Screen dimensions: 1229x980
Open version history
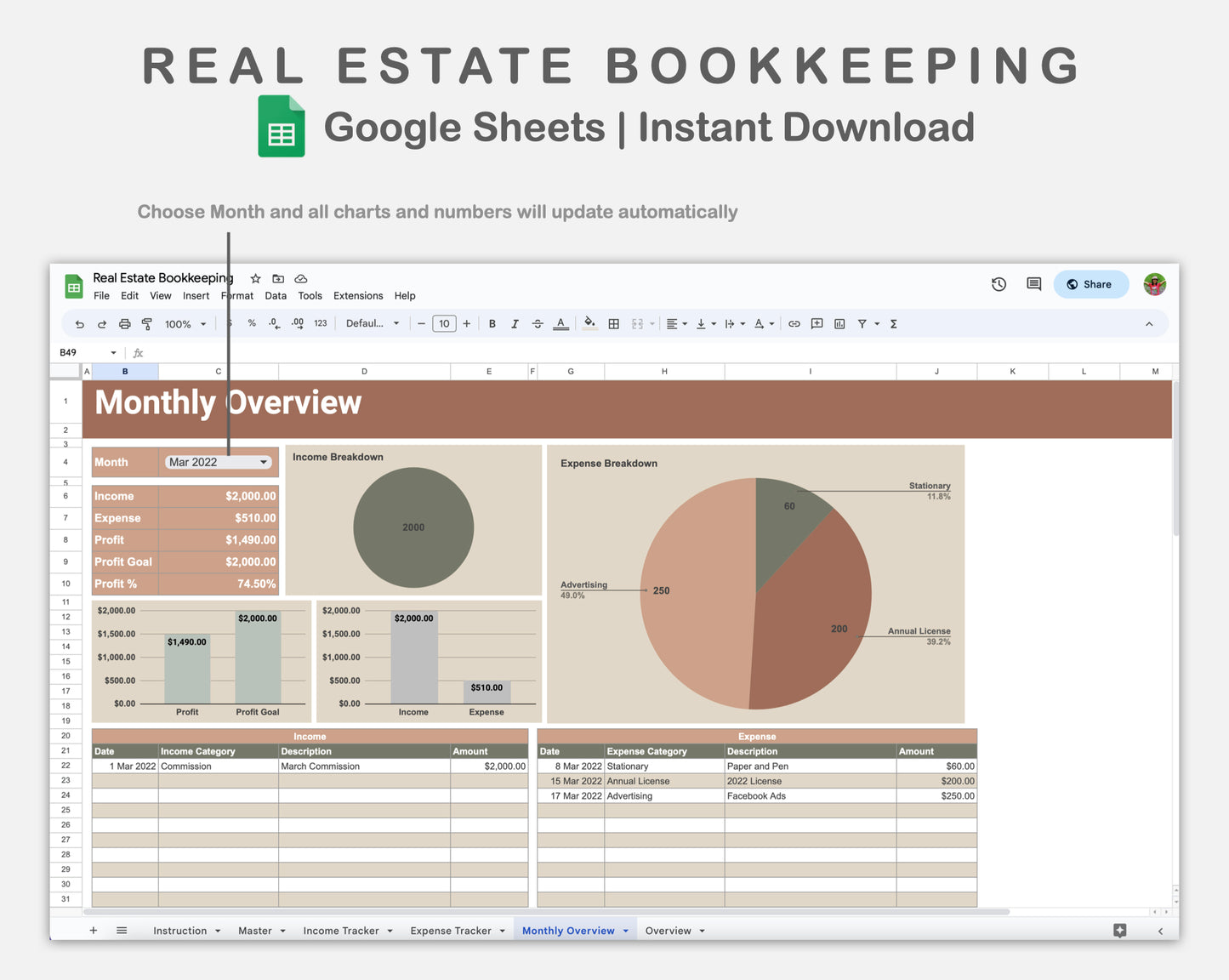[x=999, y=284]
